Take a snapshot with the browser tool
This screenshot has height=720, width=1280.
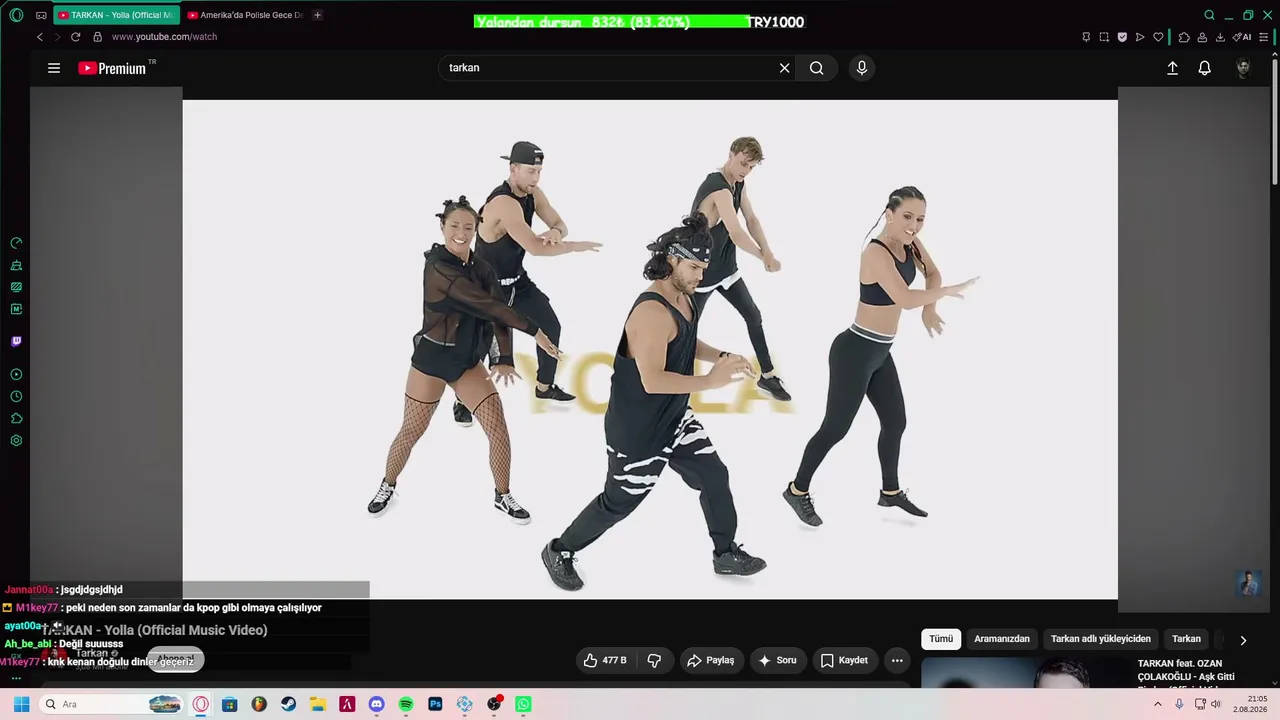coord(1104,37)
